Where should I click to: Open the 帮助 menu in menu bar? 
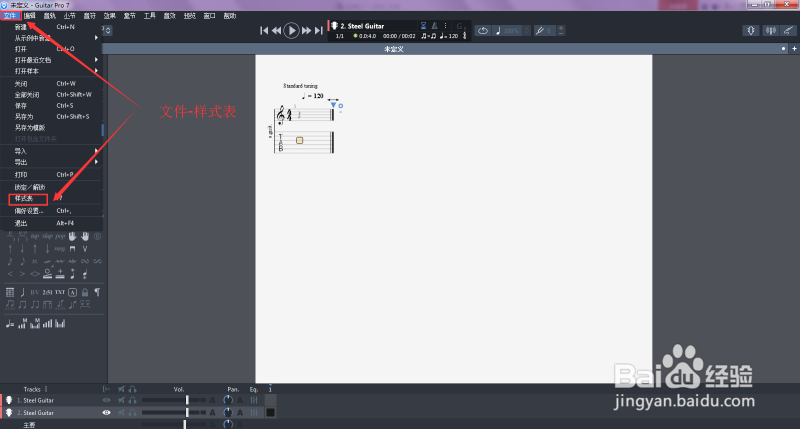[230, 16]
